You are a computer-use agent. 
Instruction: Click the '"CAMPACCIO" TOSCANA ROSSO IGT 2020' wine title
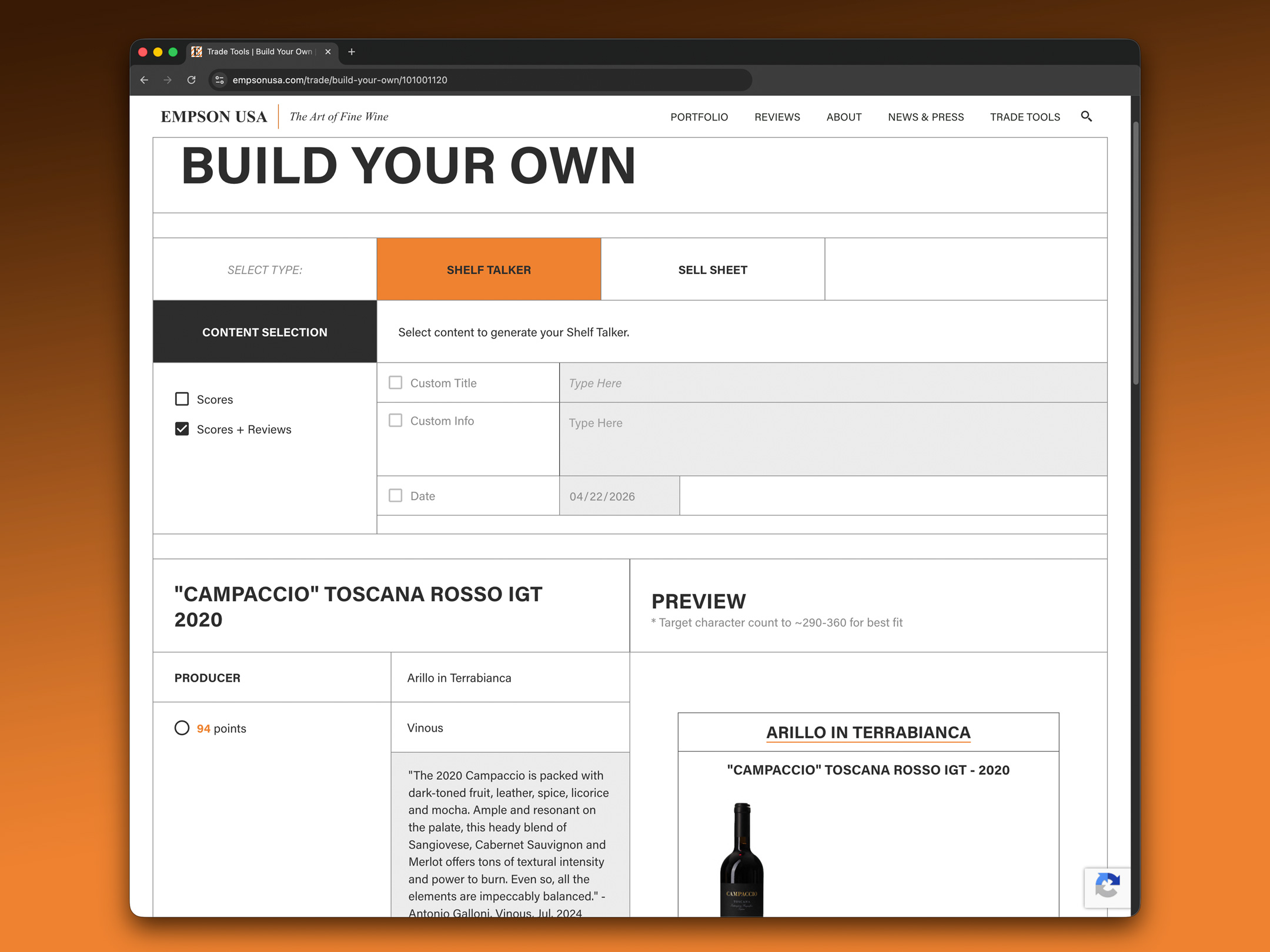click(x=358, y=606)
